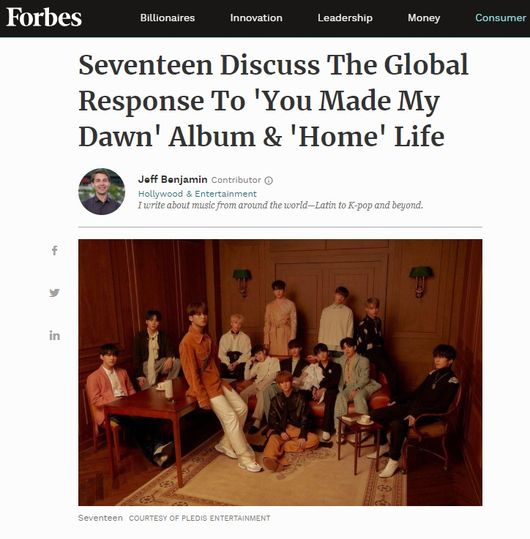Click the divider below author byline

pyautogui.click(x=280, y=227)
